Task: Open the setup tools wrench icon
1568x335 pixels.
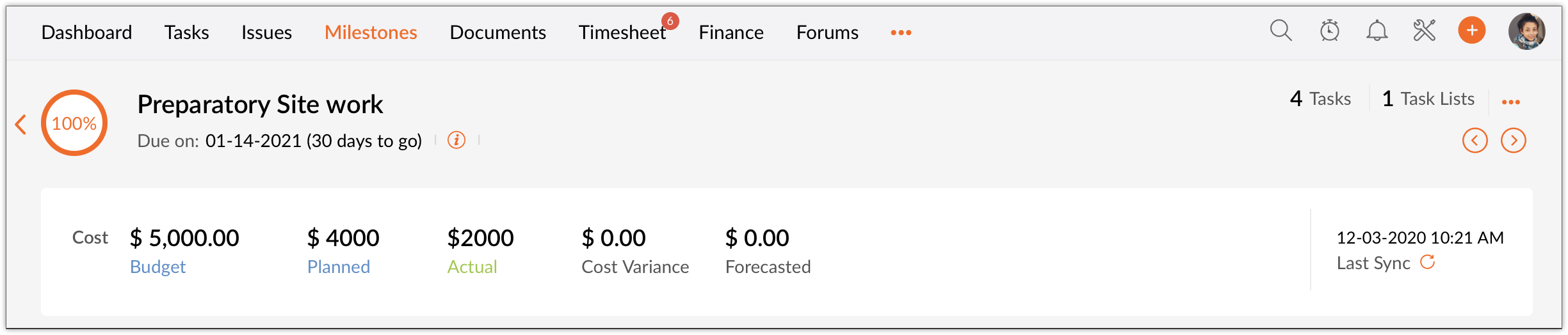Action: [x=1425, y=31]
